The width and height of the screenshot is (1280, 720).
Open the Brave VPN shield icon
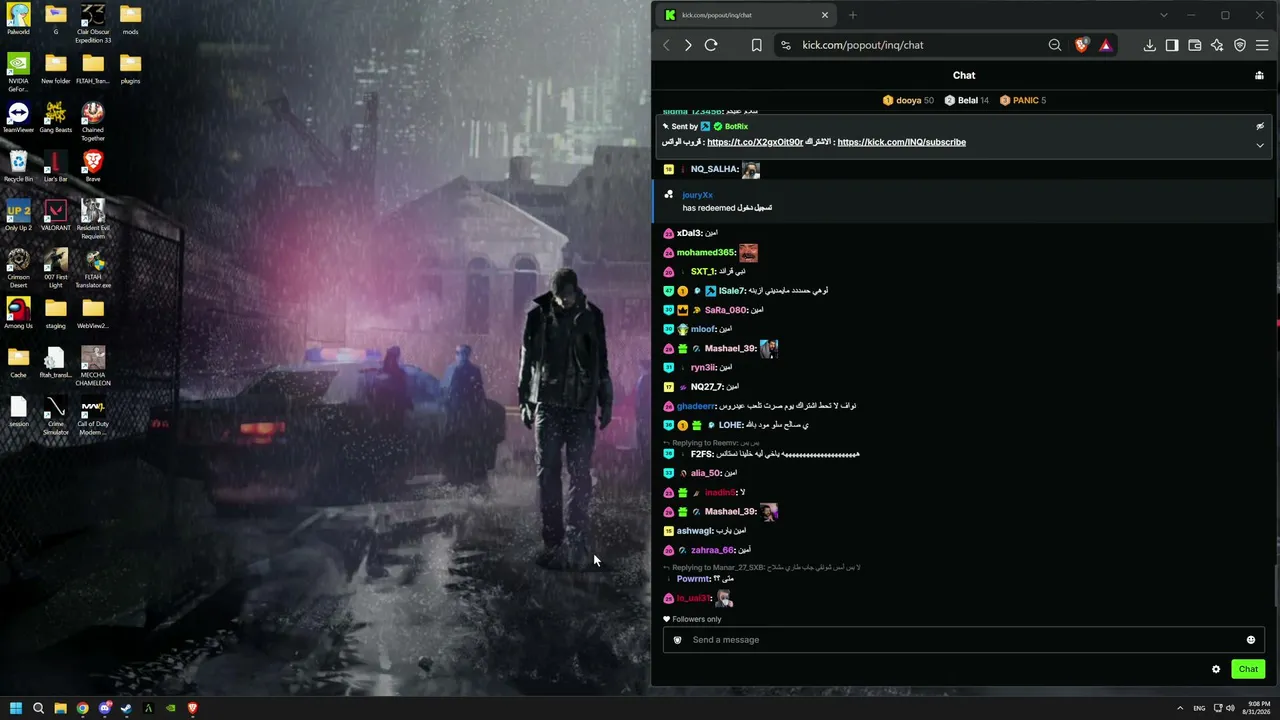[1240, 45]
